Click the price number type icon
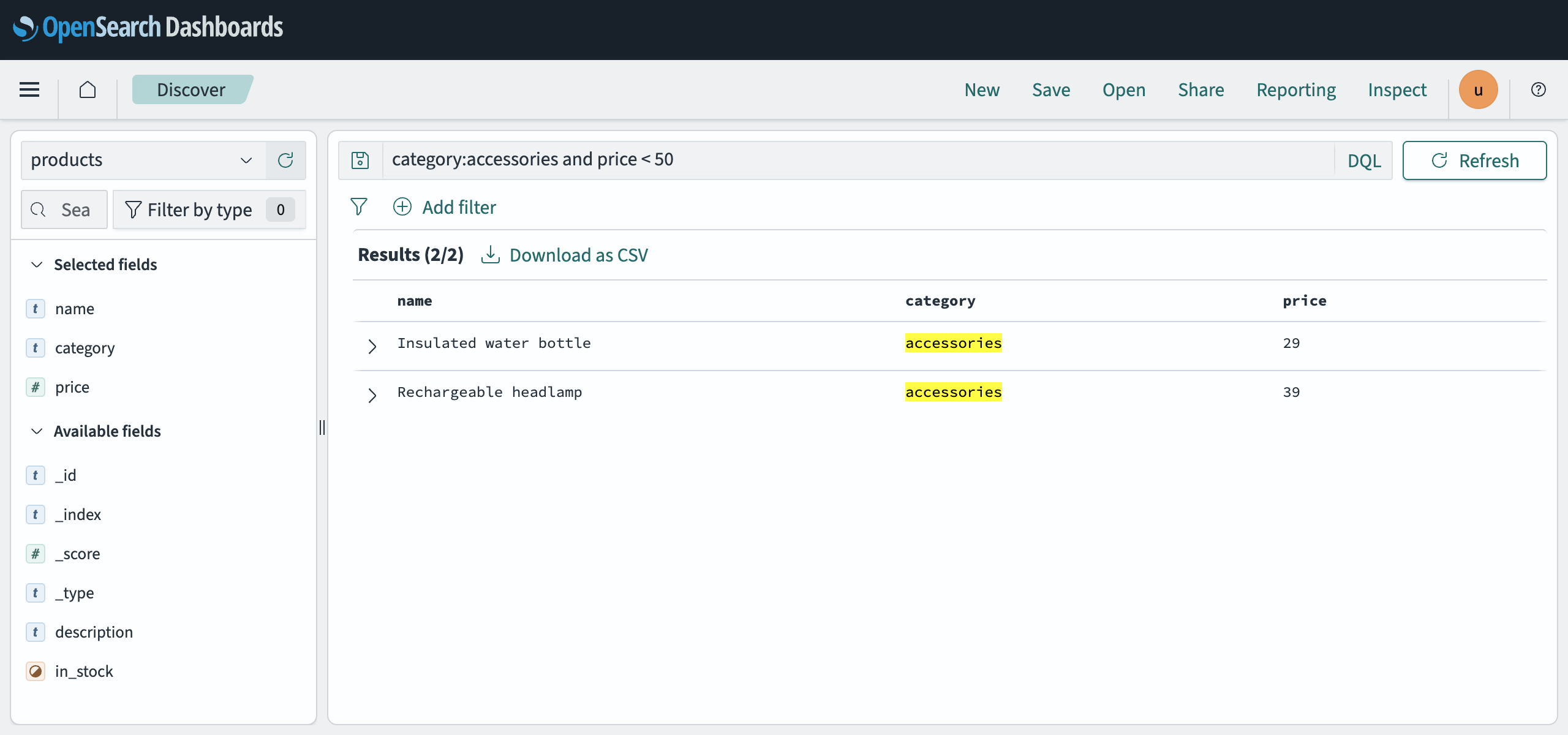The width and height of the screenshot is (1568, 735). pyautogui.click(x=36, y=387)
